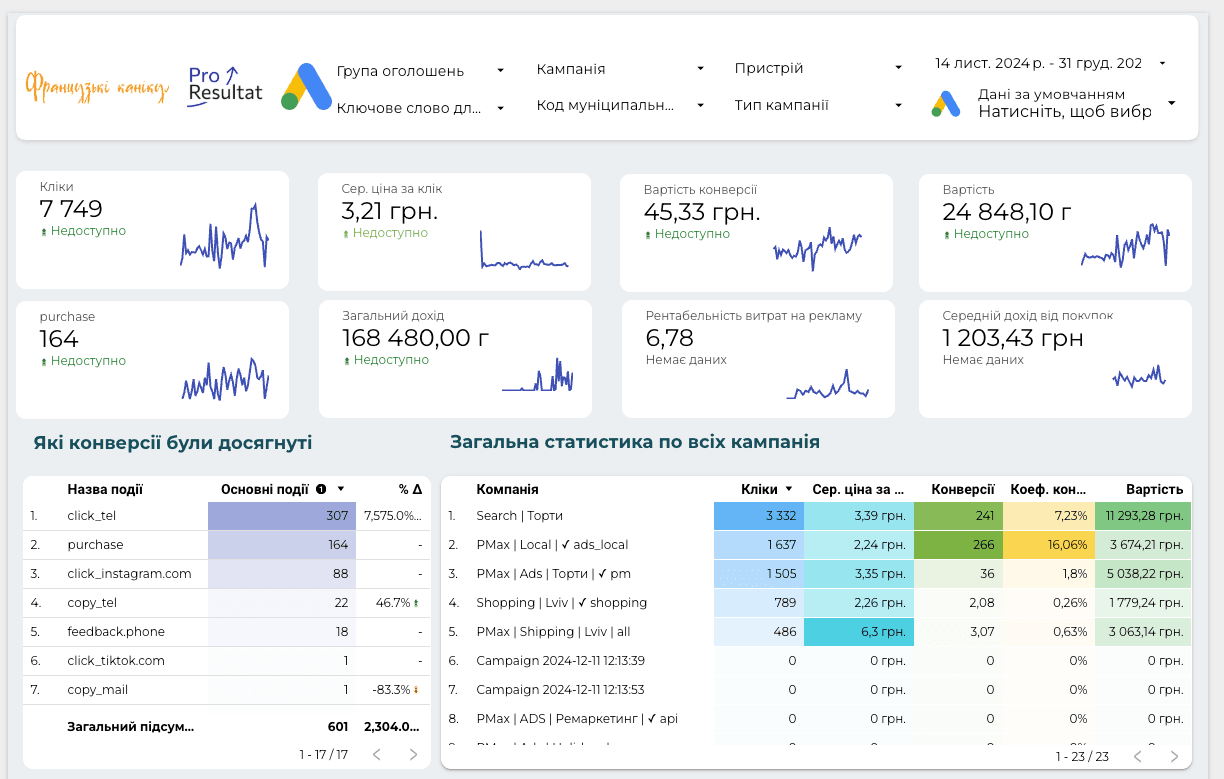Screen dimensions: 1224x779
Task: Click the sort arrow beside Основні події header
Action: click(x=341, y=490)
